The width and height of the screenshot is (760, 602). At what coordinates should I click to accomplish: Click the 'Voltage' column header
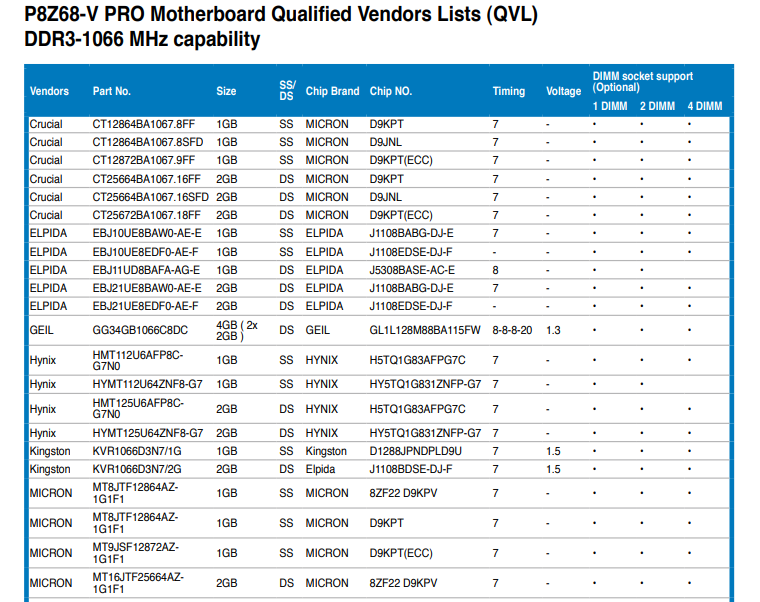tap(563, 91)
